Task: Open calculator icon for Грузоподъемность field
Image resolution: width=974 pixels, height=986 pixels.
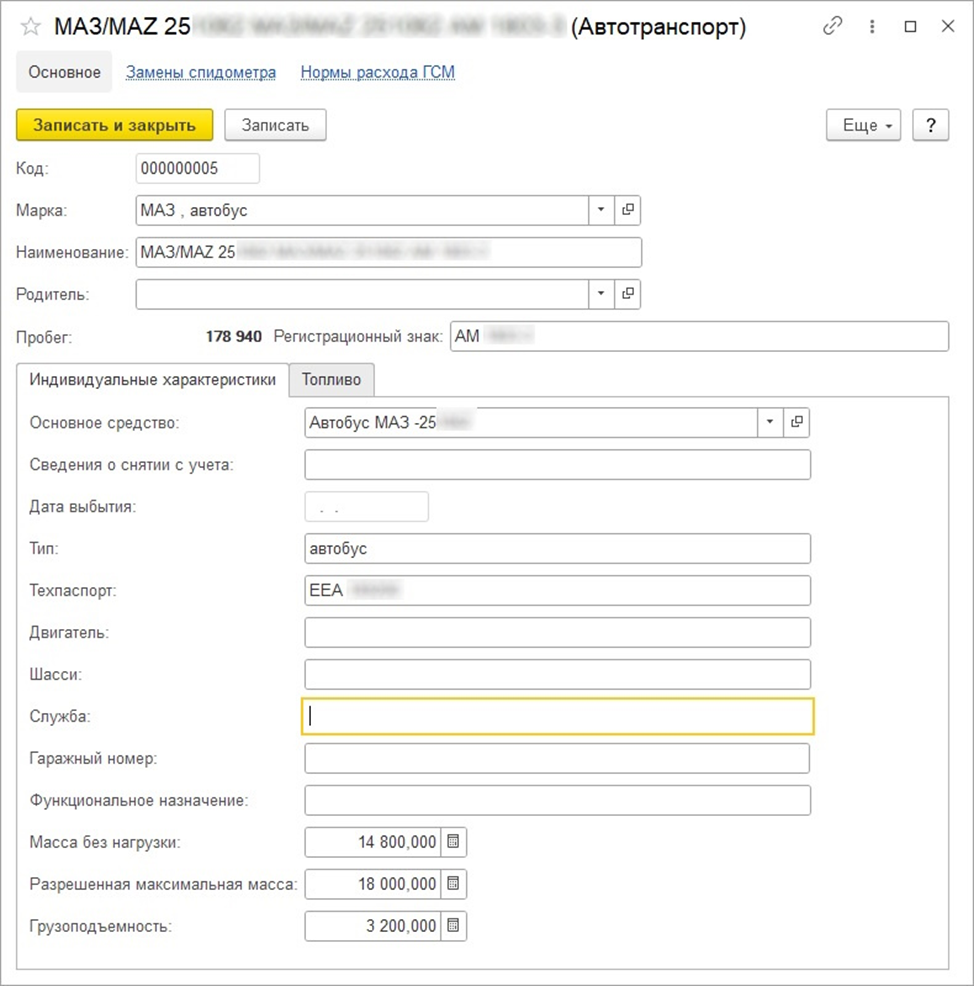Action: pos(453,926)
